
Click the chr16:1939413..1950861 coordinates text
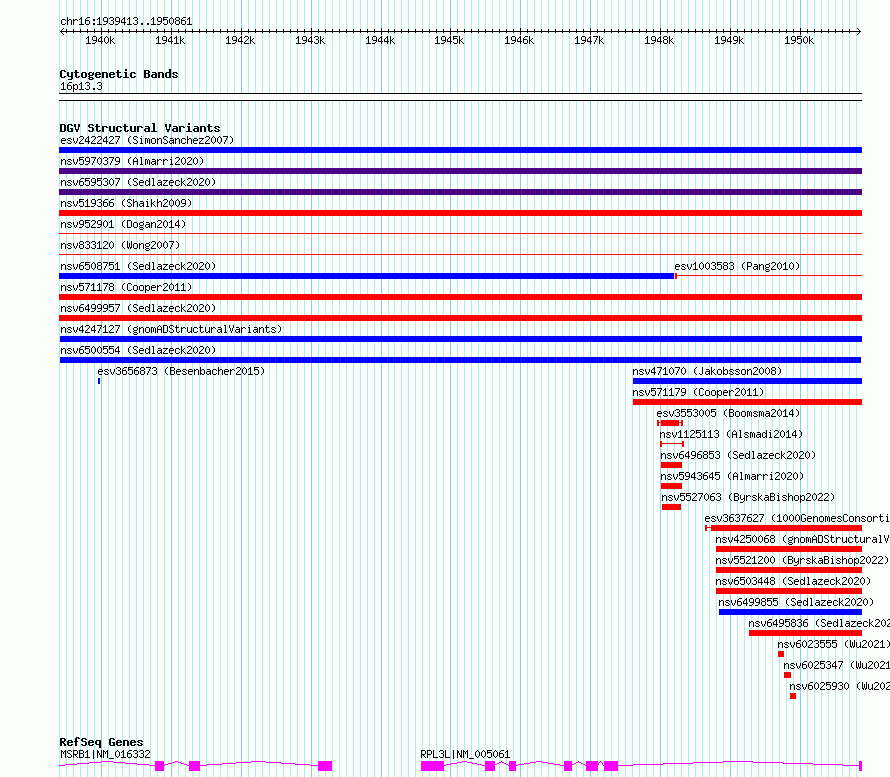pos(126,22)
